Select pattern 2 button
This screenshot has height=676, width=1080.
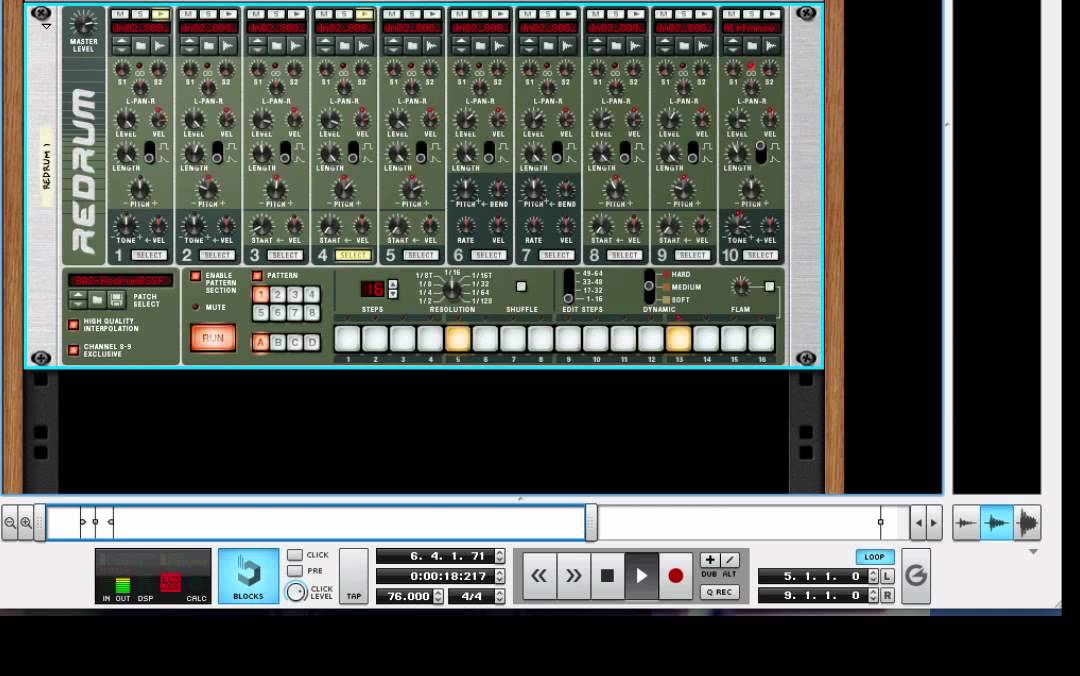click(x=278, y=295)
